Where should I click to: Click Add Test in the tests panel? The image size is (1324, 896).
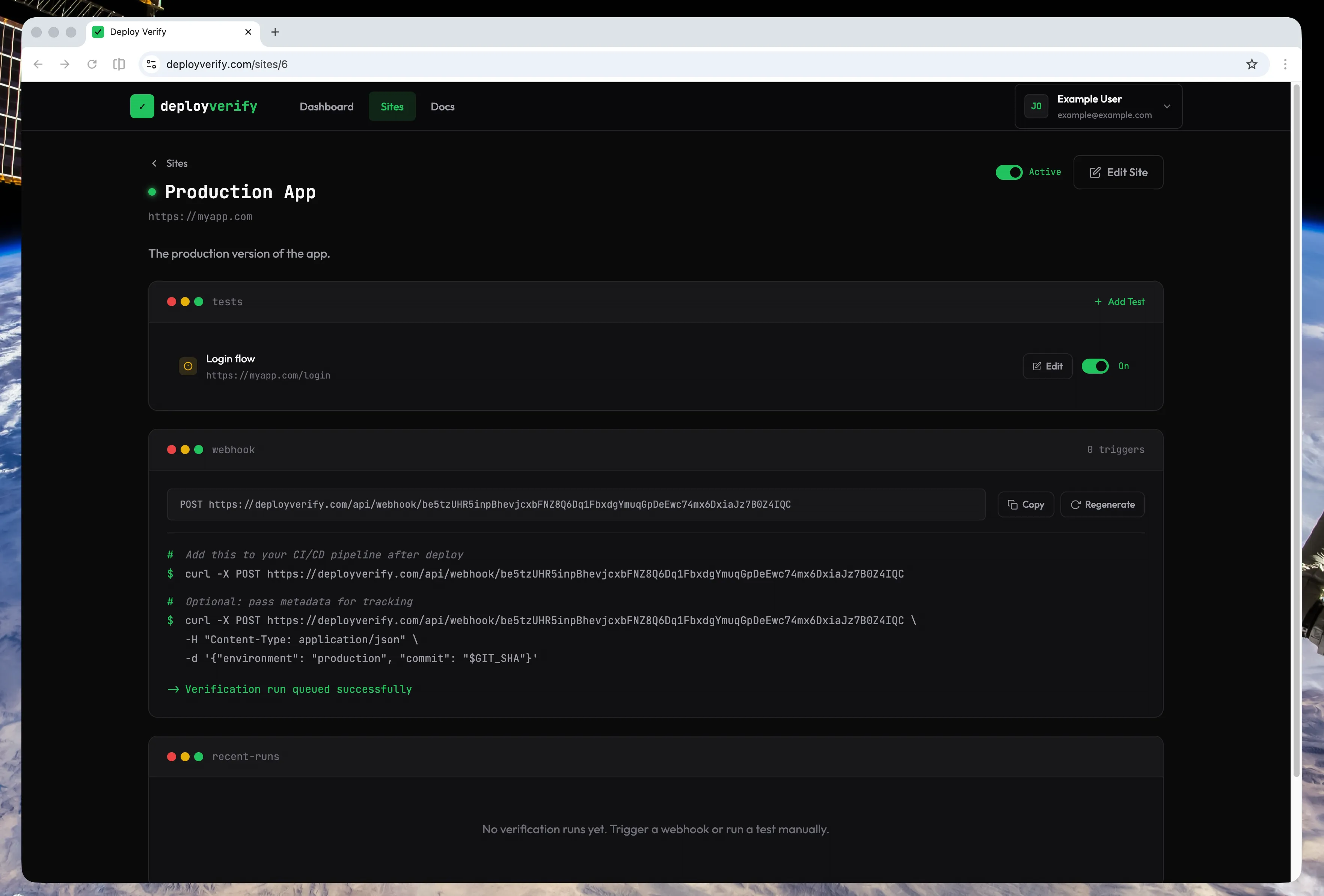[1119, 301]
